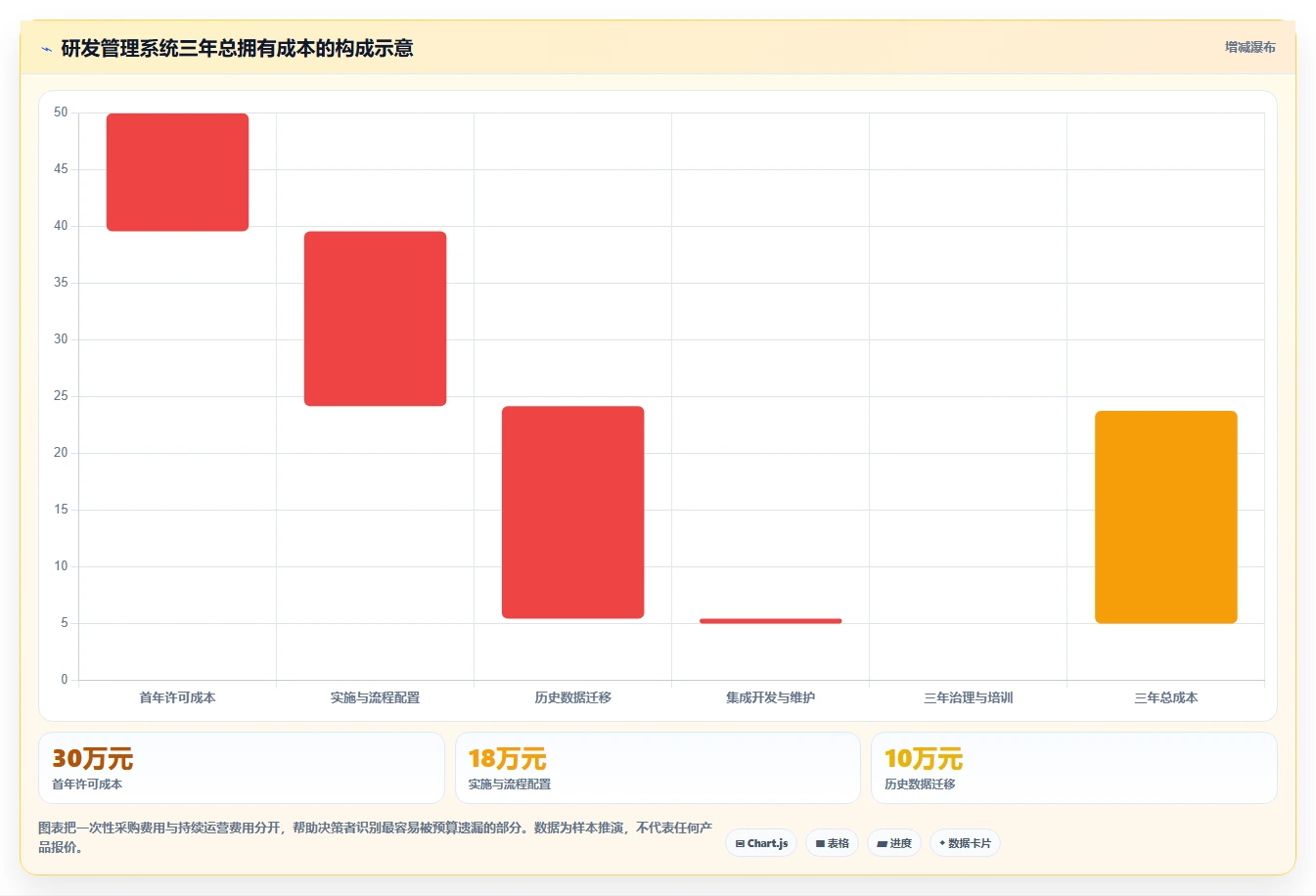Viewport: 1316px width, 896px height.
Task: Select the red 实施与流程配置 waterfall bar
Action: pos(375,319)
